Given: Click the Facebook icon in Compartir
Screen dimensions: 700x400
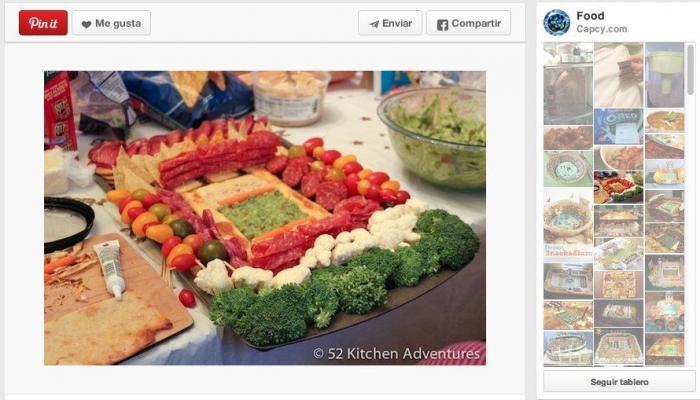Looking at the screenshot, I should [x=442, y=25].
